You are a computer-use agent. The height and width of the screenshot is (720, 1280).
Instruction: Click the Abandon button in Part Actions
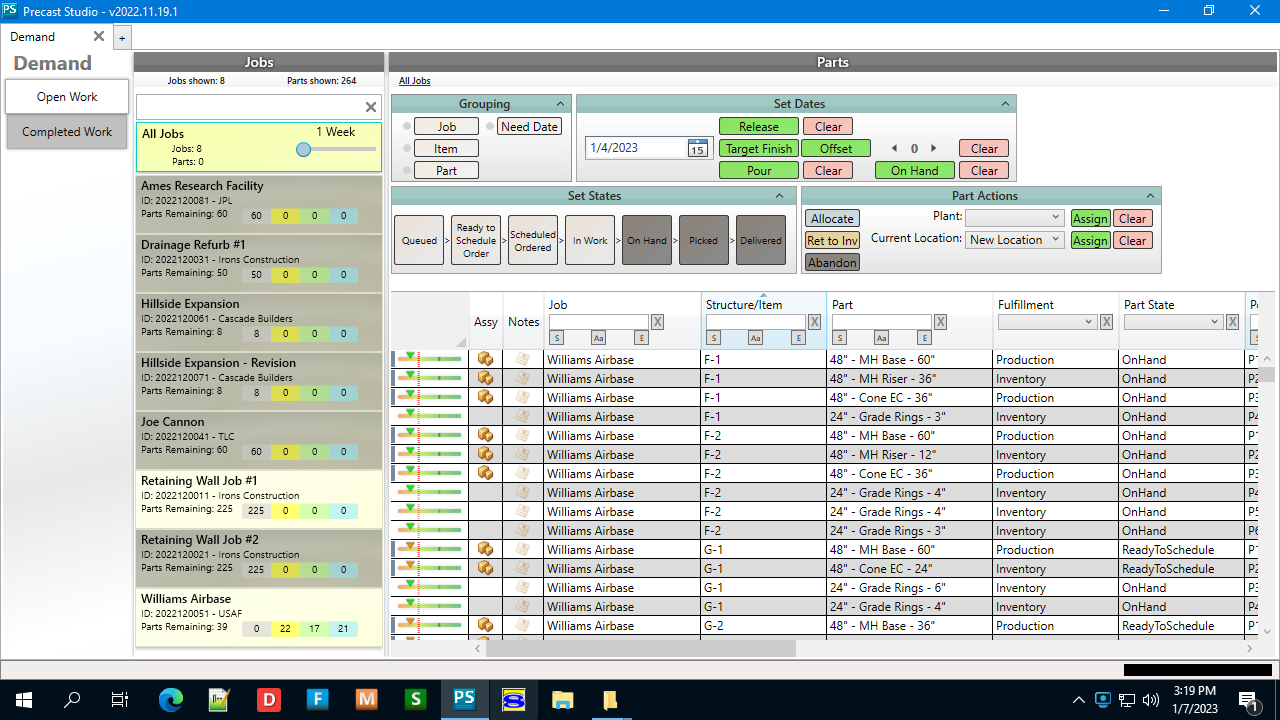(832, 263)
